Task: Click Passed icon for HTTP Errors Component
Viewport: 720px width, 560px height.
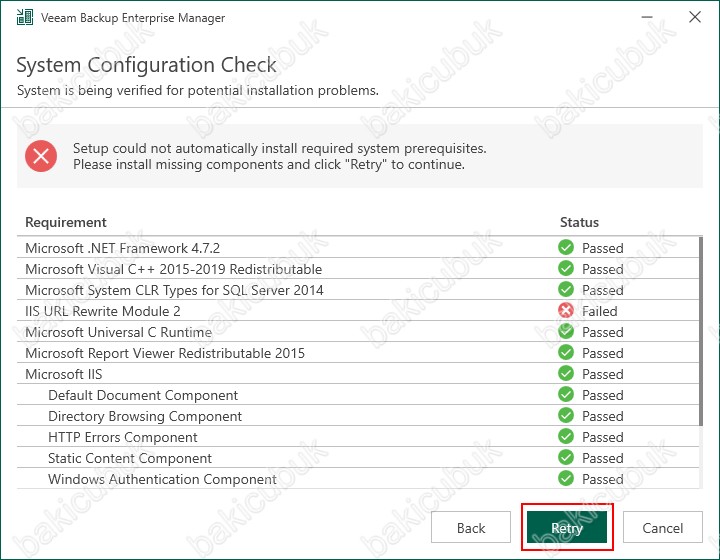Action: point(566,437)
